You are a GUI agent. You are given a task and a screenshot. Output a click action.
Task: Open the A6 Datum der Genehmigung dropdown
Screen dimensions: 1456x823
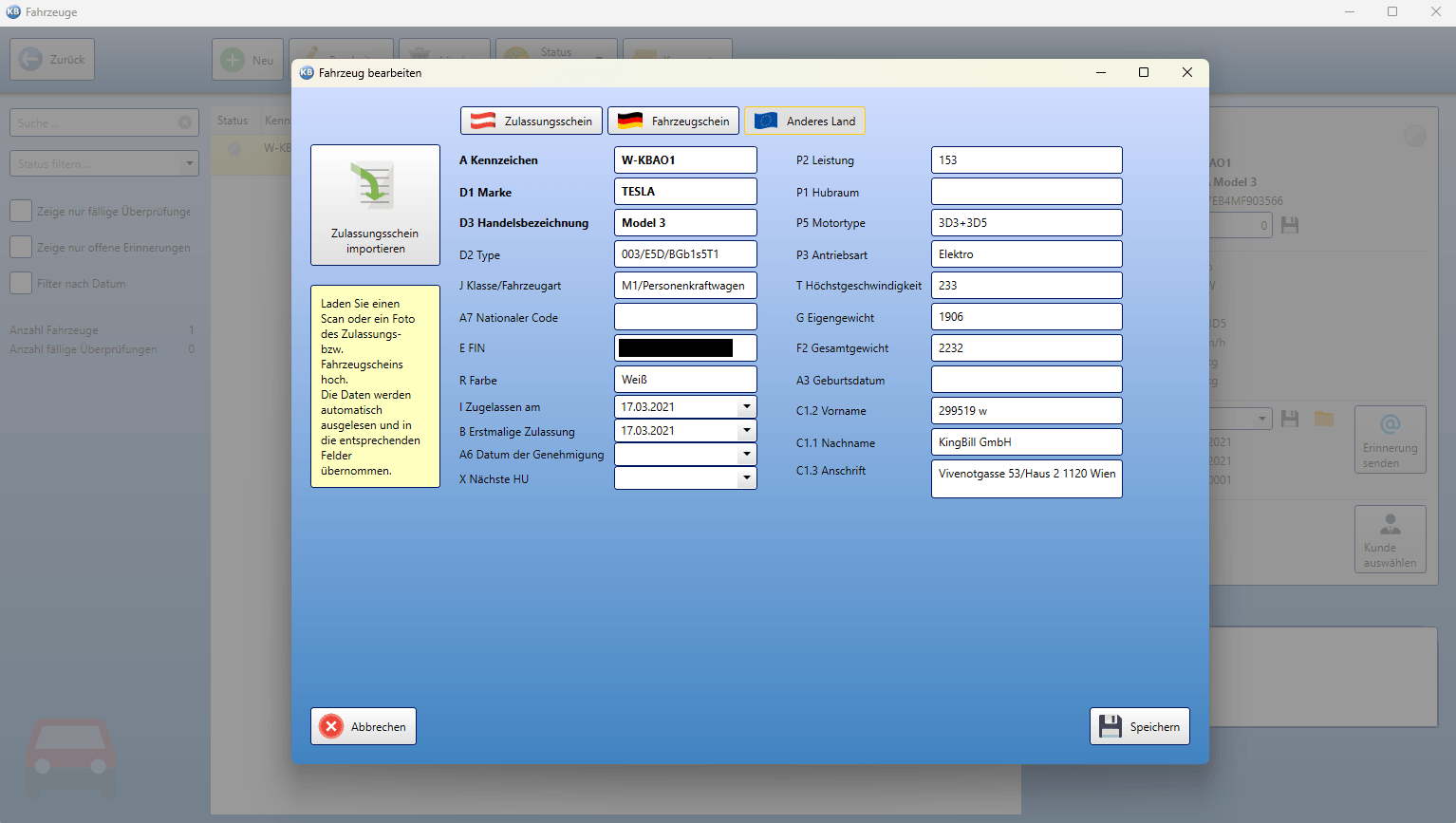[x=747, y=455]
